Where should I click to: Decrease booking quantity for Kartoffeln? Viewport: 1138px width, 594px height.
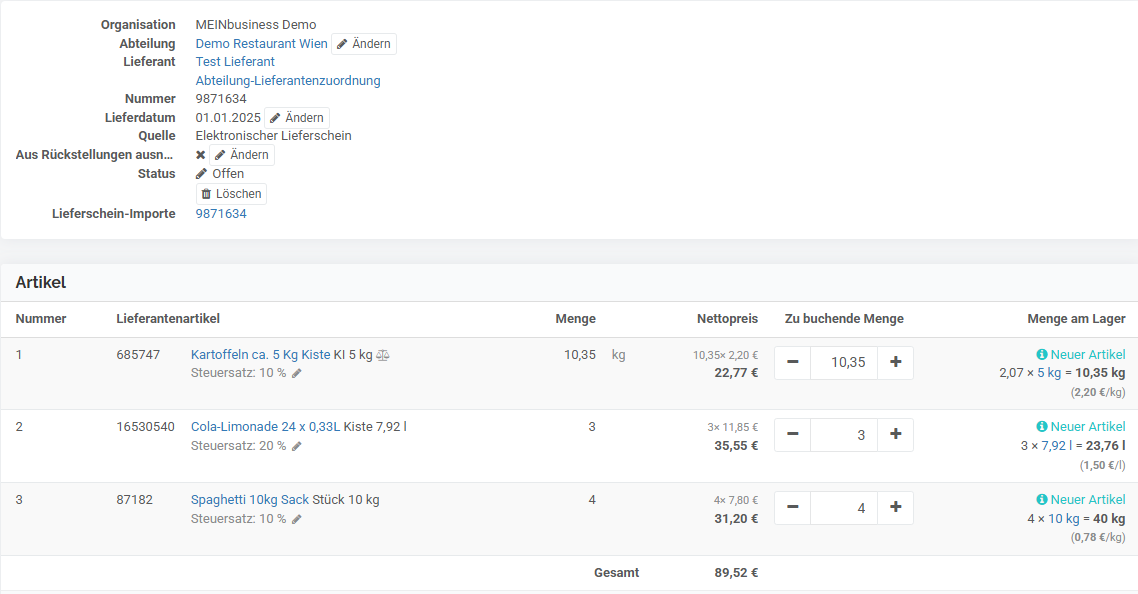click(793, 362)
